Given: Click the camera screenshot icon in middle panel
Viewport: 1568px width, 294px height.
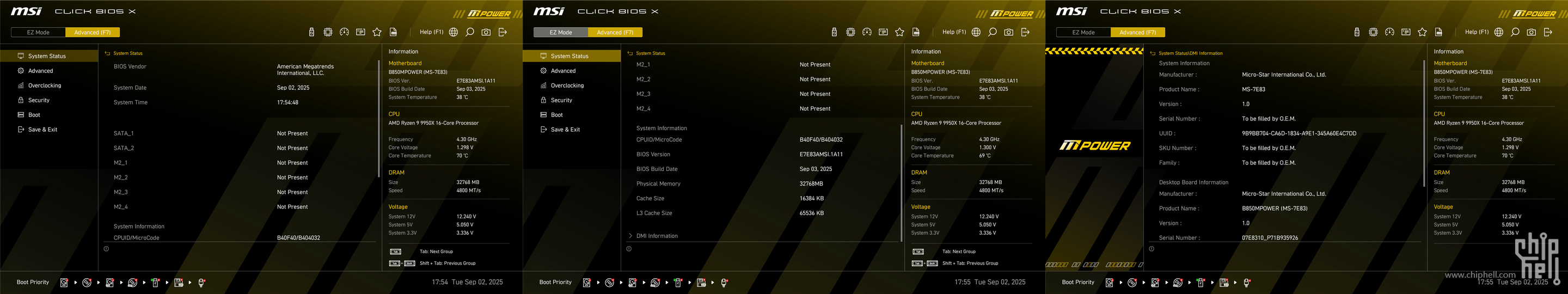Looking at the screenshot, I should click(x=1009, y=32).
